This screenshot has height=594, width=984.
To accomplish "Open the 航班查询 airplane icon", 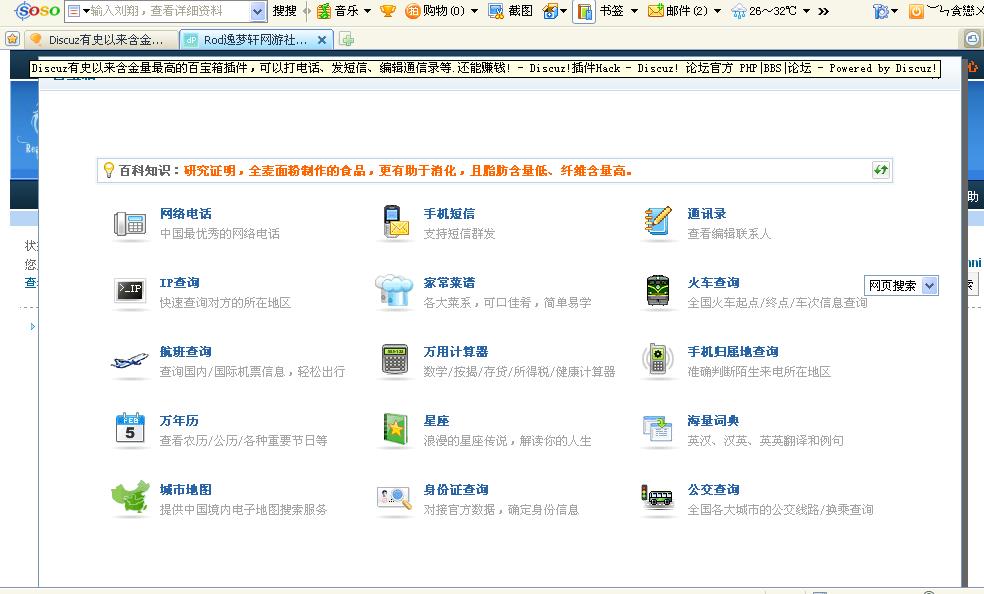I will [x=130, y=361].
